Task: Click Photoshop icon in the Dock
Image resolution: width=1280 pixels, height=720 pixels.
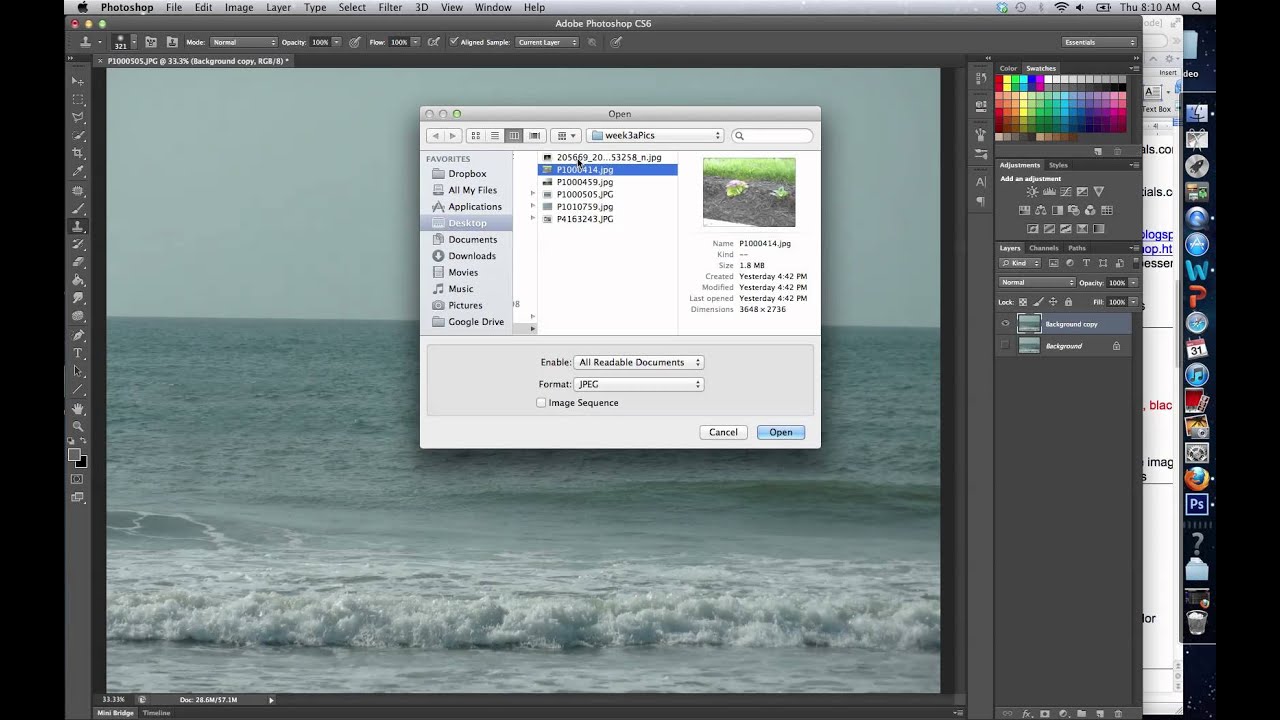Action: click(x=1197, y=505)
